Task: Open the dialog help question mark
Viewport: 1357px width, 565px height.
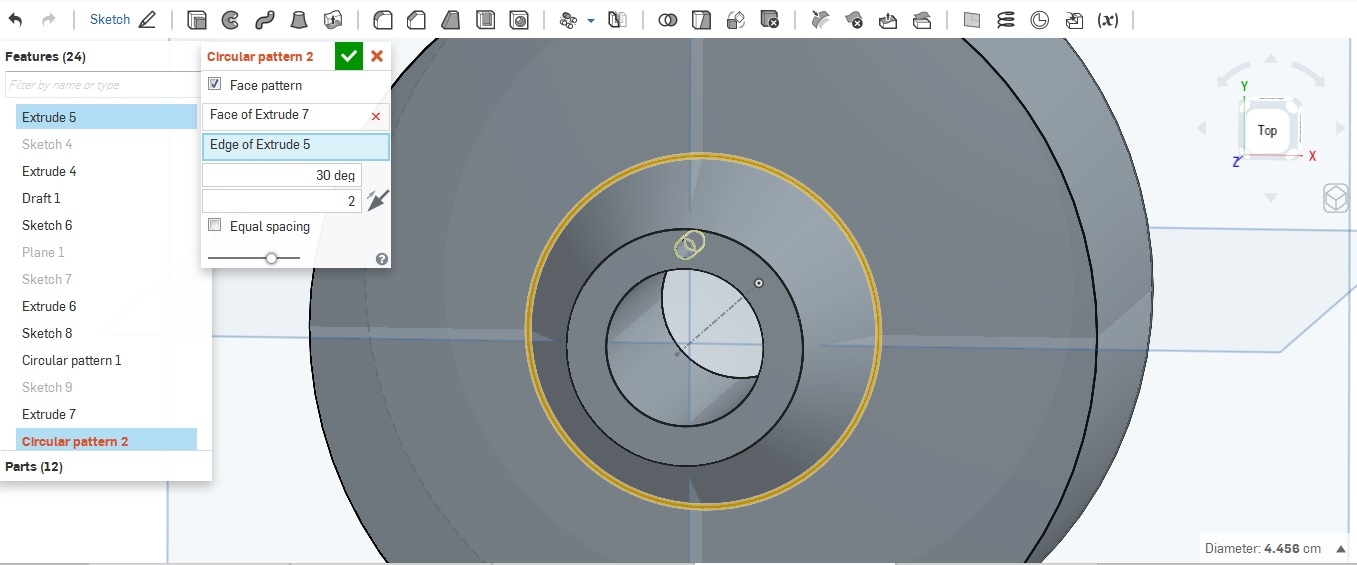Action: (x=381, y=259)
